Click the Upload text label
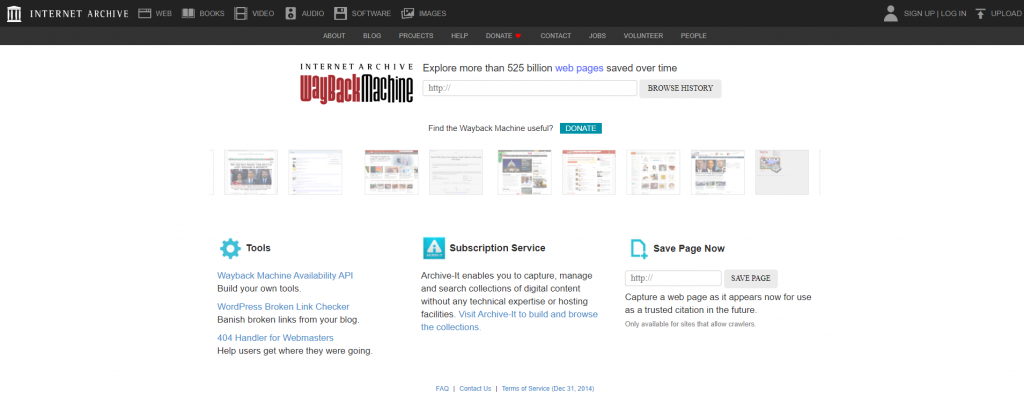1024x408 pixels. (x=1006, y=14)
